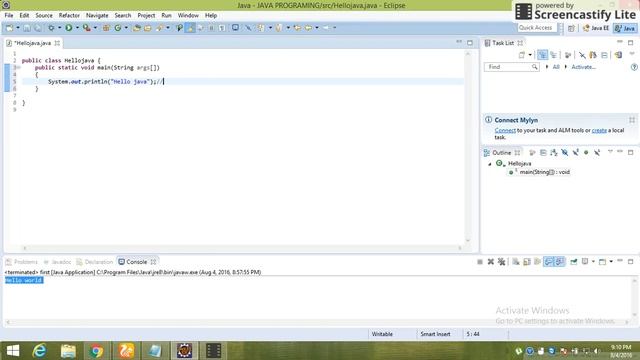This screenshot has width=640, height=360.
Task: Open the Source menu
Action: (44, 16)
